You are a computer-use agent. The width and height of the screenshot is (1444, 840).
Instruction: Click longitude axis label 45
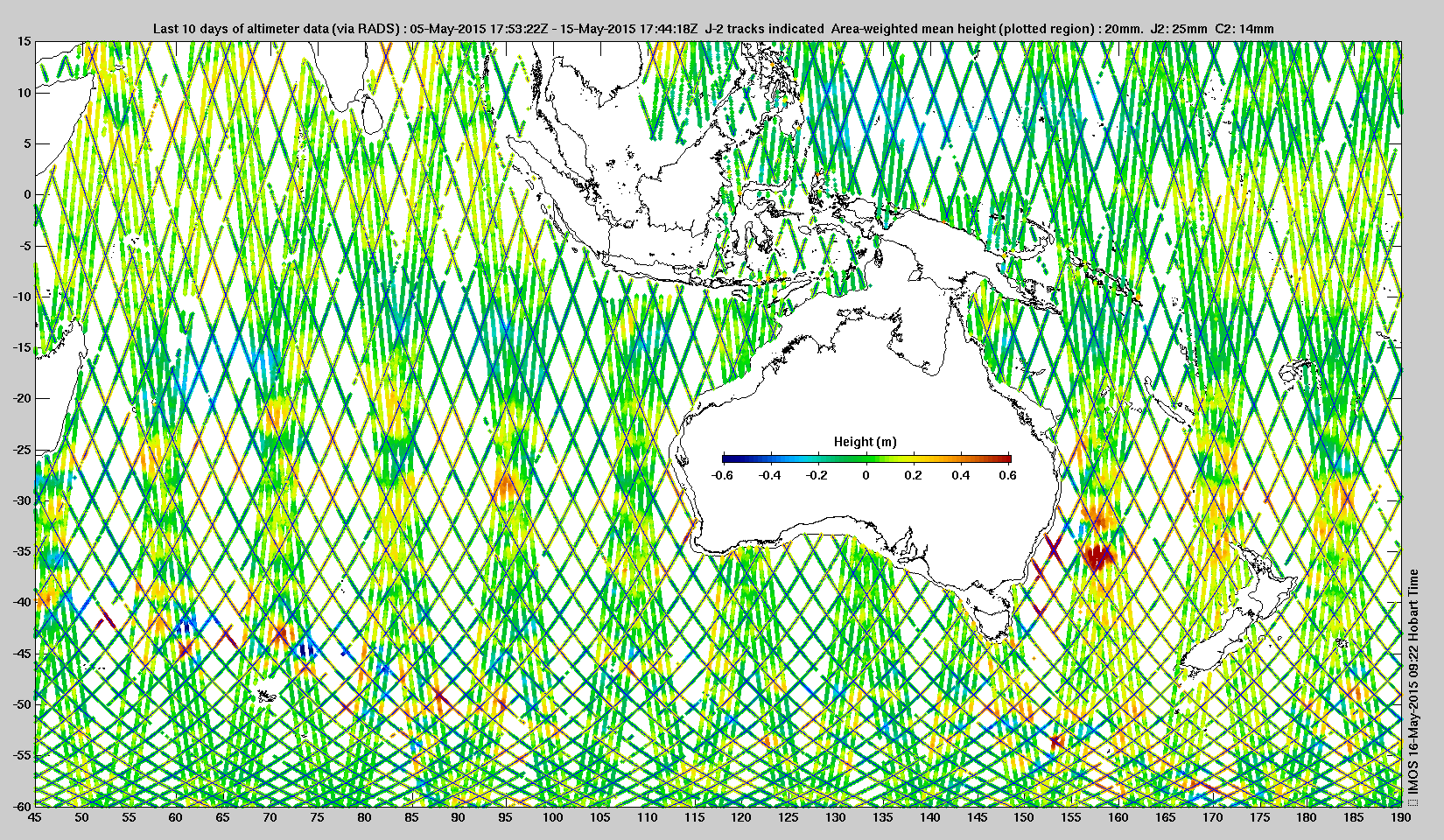[34, 817]
